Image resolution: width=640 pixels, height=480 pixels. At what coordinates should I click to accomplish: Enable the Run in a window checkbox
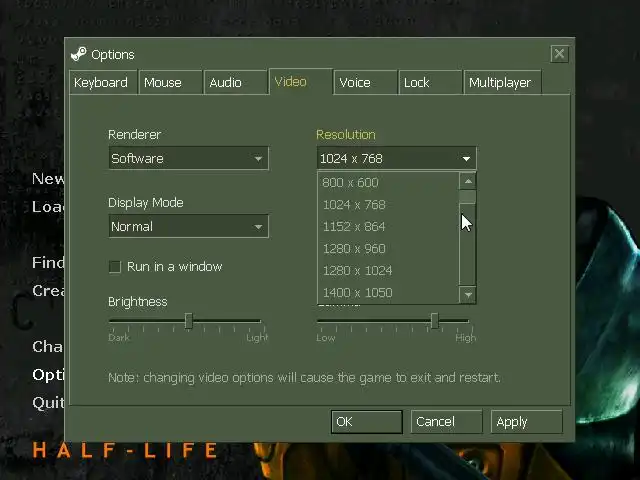point(115,267)
